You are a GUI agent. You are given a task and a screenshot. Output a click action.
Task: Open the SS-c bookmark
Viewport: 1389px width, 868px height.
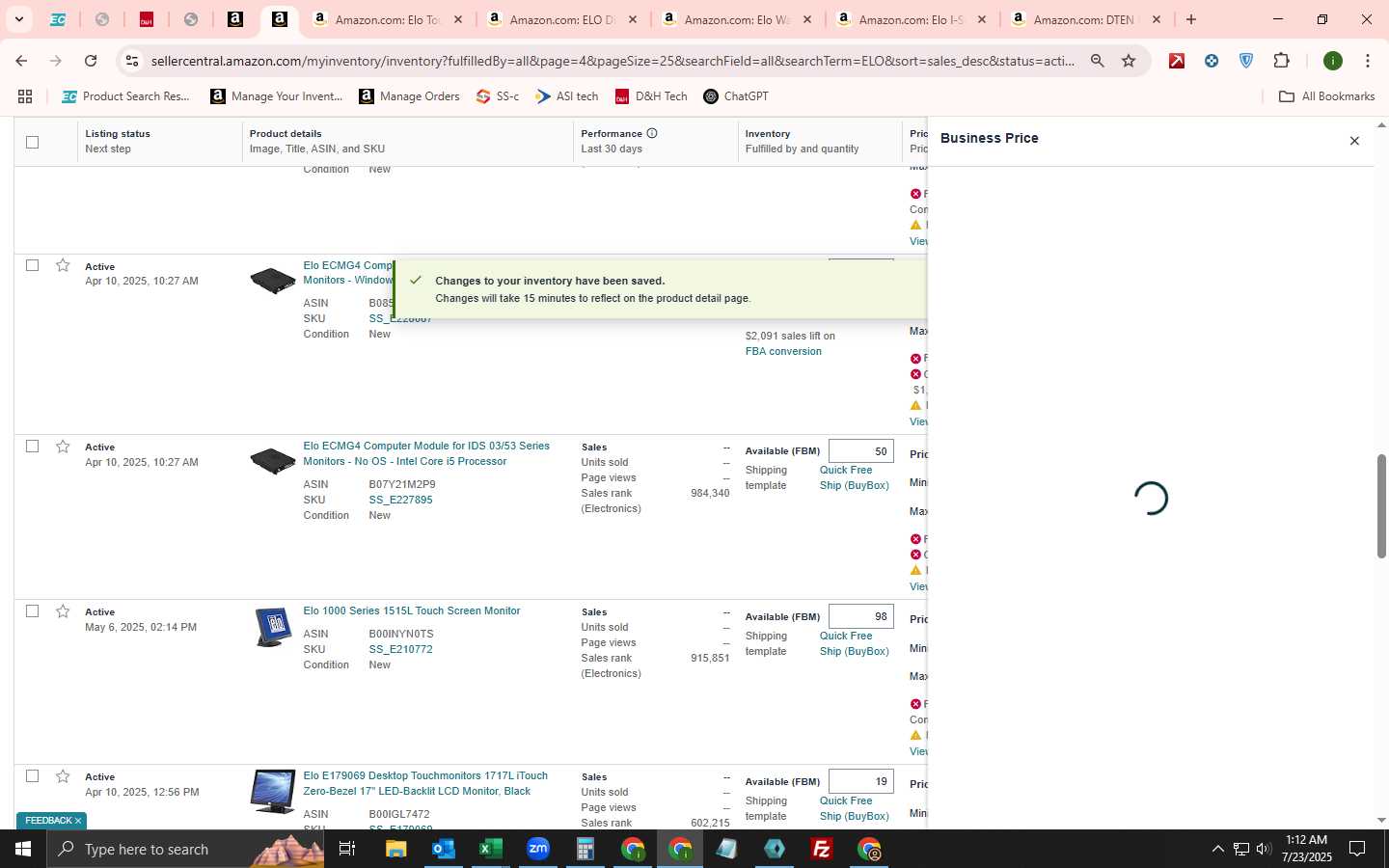pos(498,96)
